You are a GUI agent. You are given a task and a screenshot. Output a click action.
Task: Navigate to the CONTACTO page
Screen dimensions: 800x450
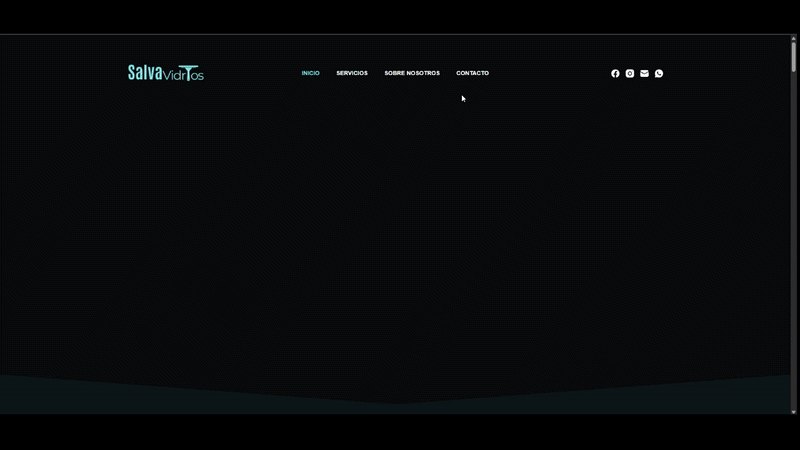[473, 73]
